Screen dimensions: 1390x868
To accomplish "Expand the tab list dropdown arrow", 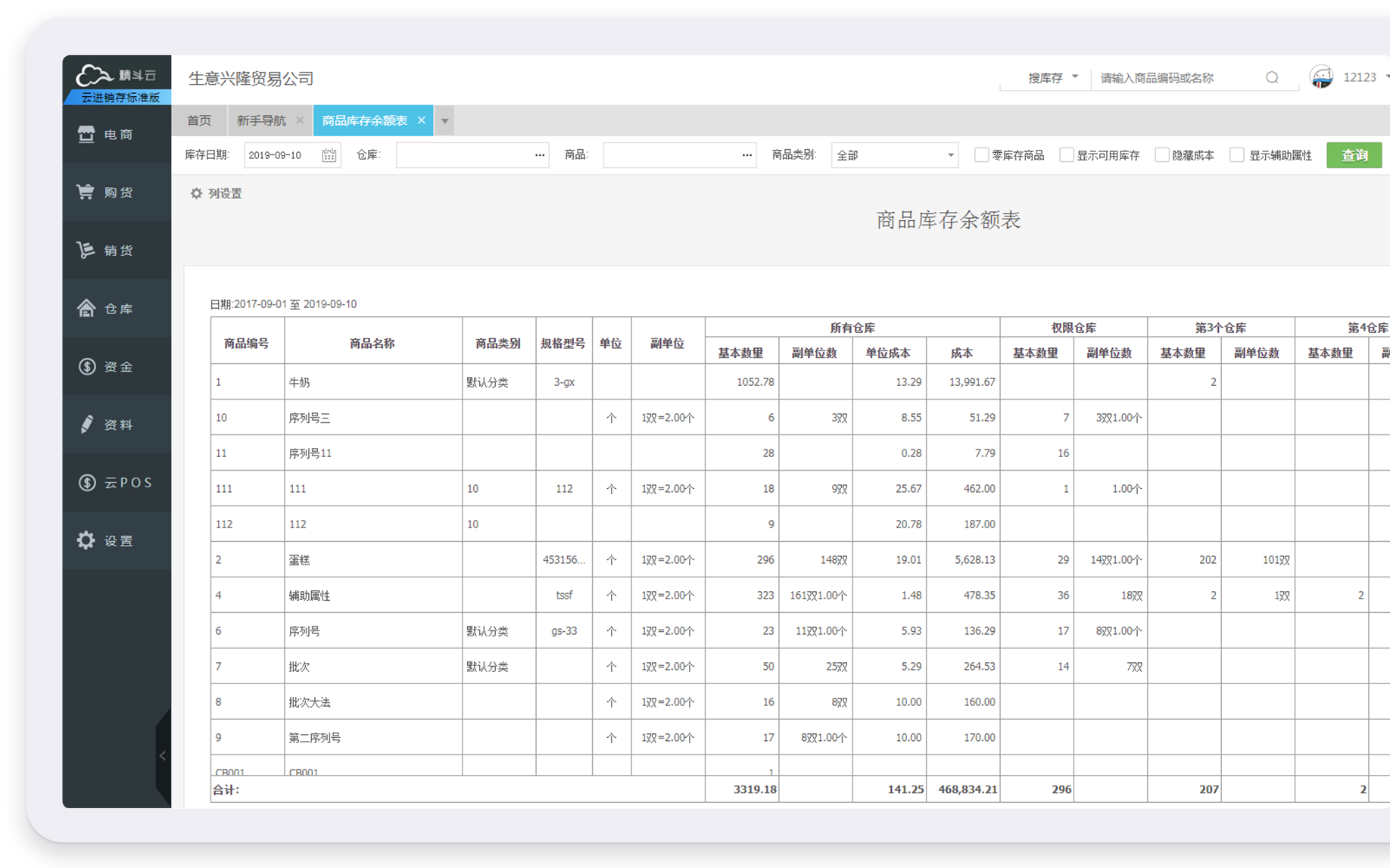I will click(445, 121).
